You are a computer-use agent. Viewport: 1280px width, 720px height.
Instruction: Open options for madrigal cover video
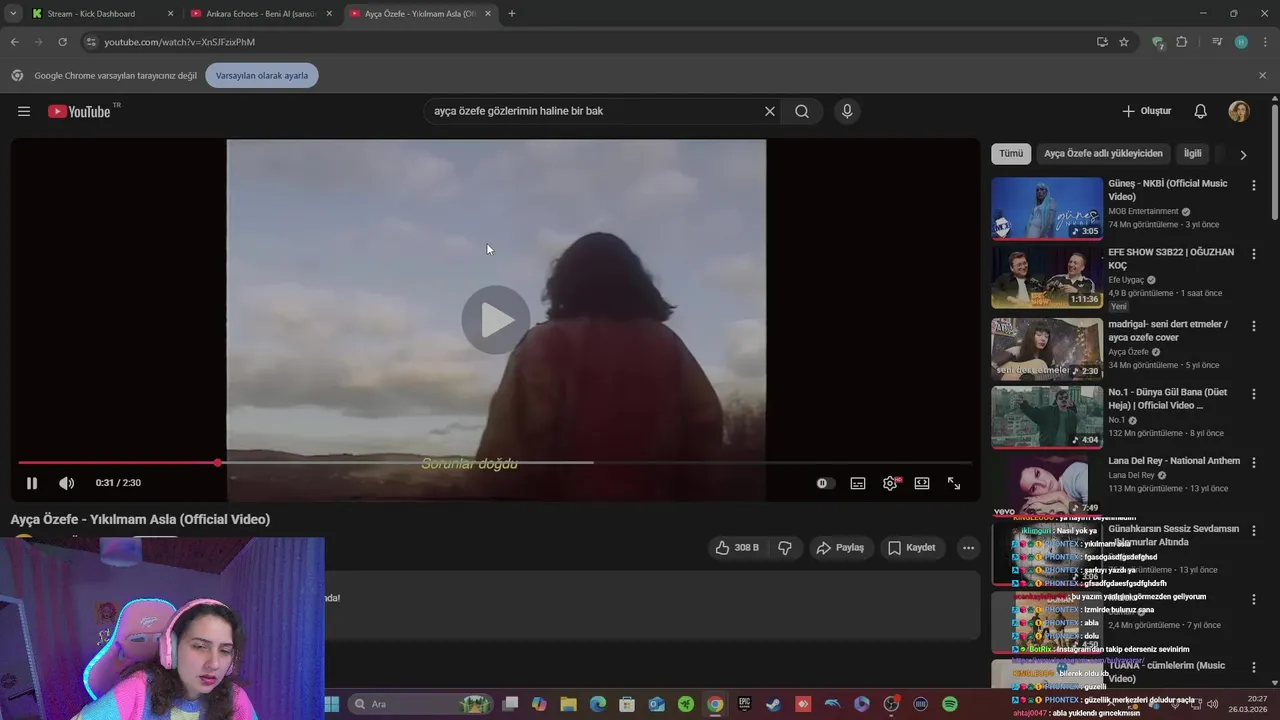tap(1253, 326)
